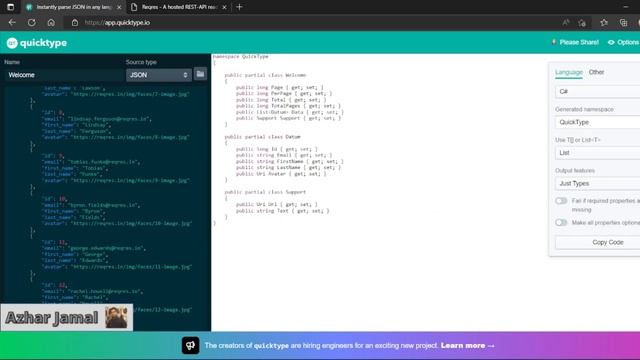This screenshot has height=360, width=640.
Task: Click the folder icon to load sample
Action: coord(200,74)
